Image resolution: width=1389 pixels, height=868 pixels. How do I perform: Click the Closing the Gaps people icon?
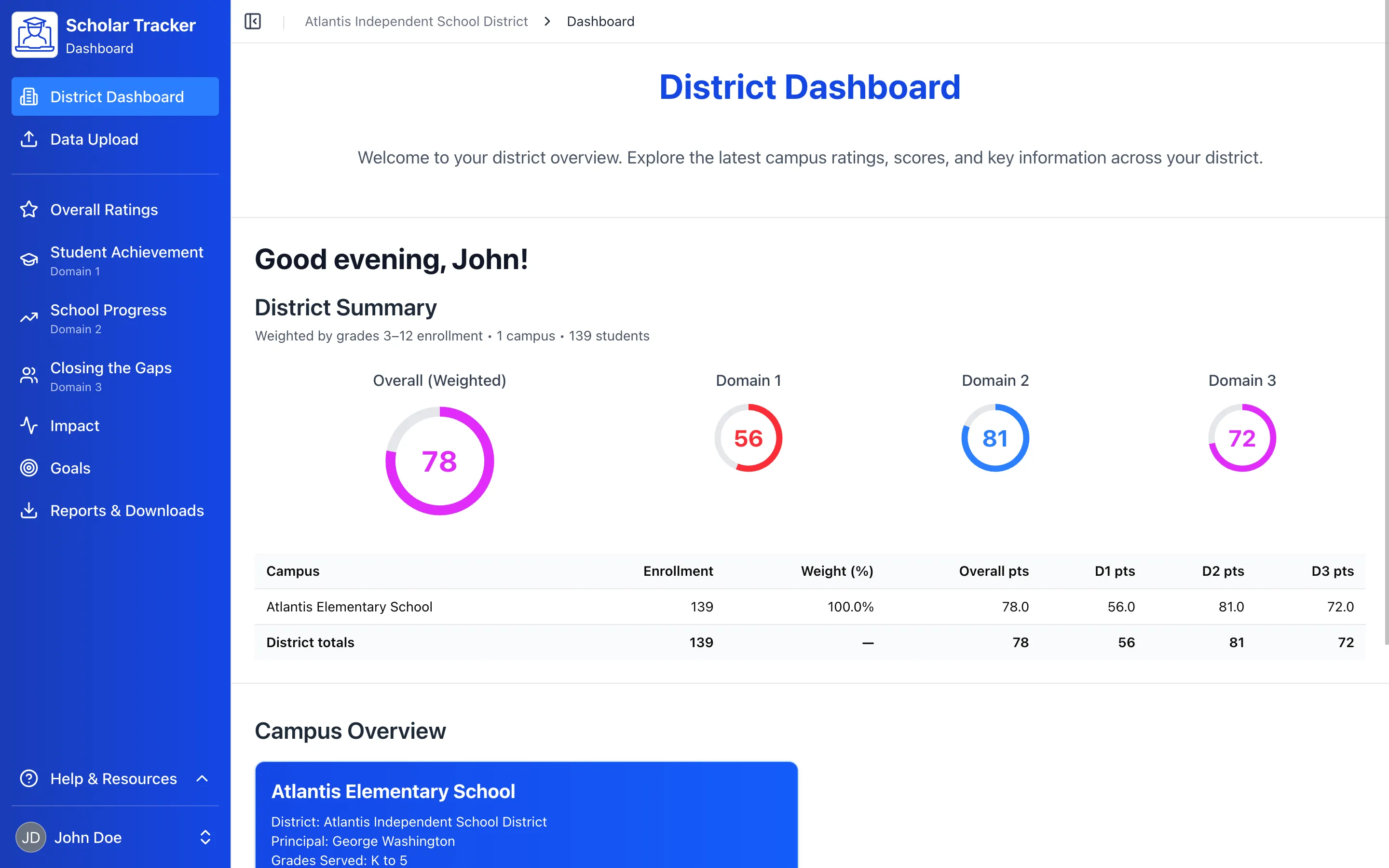click(x=29, y=376)
